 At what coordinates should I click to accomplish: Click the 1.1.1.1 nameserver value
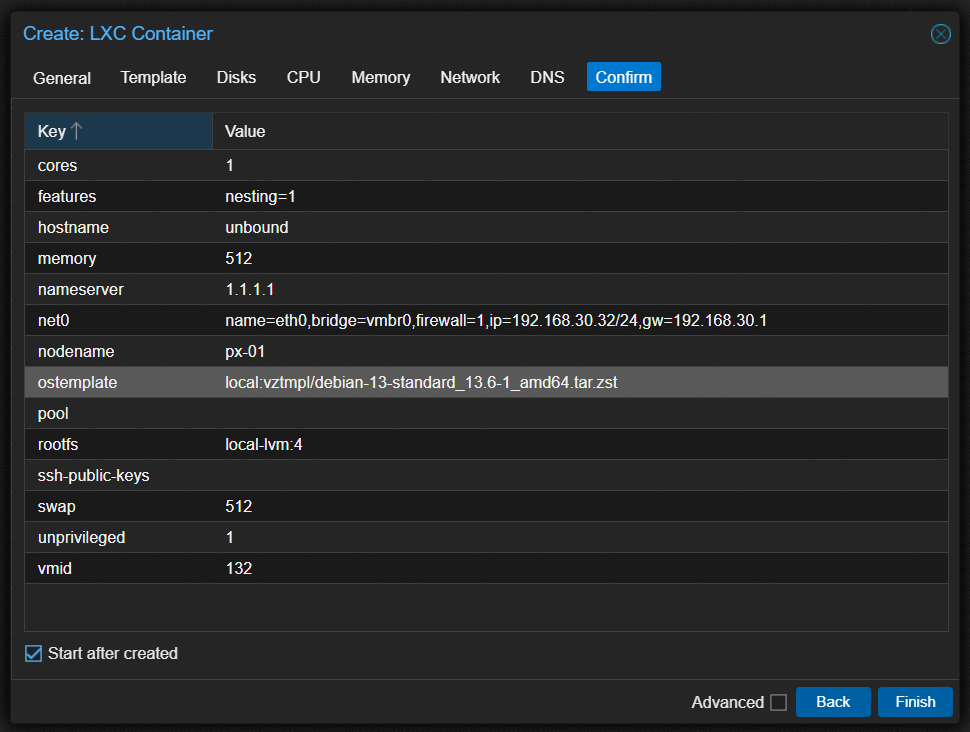(x=249, y=289)
